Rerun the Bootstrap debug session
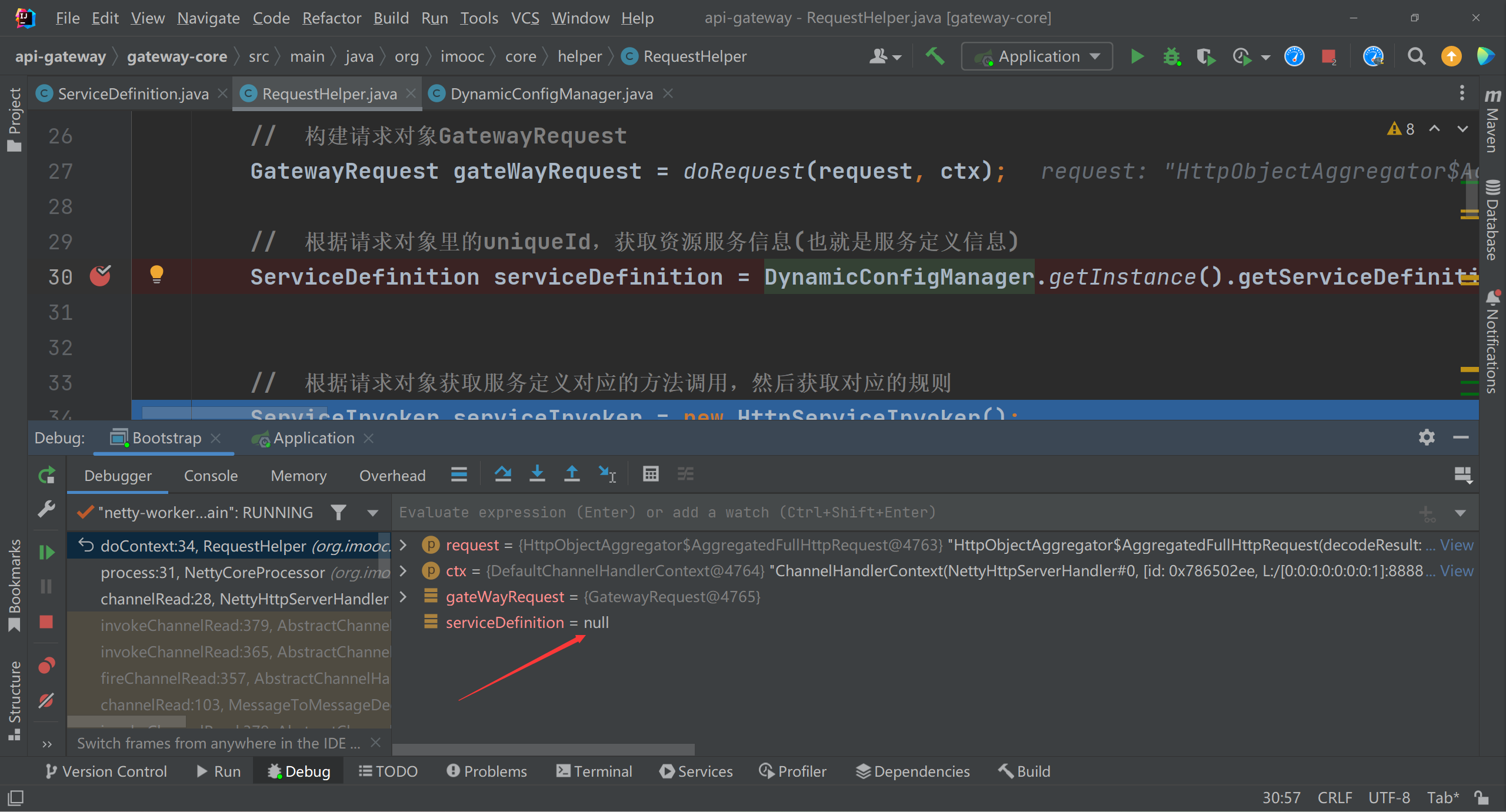Image resolution: width=1506 pixels, height=812 pixels. click(x=46, y=475)
